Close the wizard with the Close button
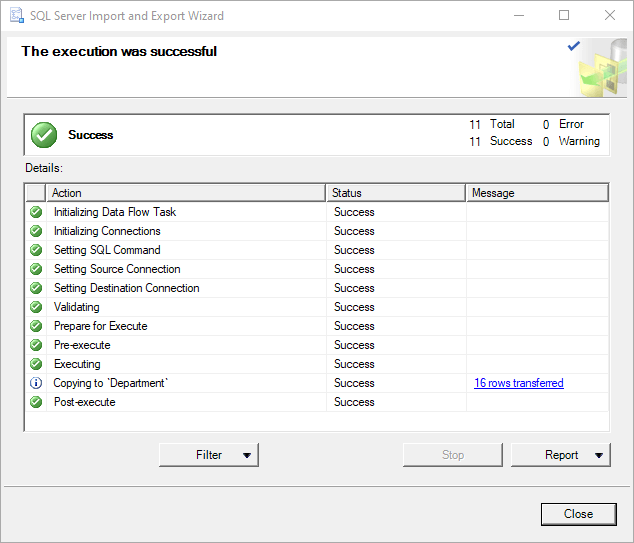Viewport: 634px width, 543px height. 579,514
